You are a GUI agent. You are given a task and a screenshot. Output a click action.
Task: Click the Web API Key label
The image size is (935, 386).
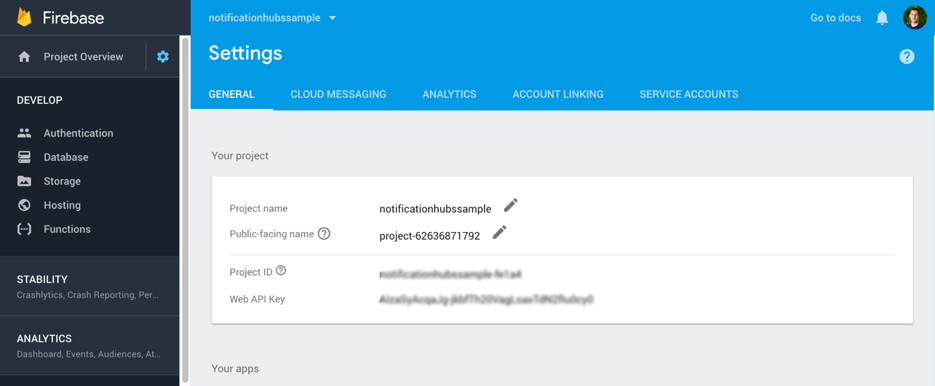coord(257,299)
